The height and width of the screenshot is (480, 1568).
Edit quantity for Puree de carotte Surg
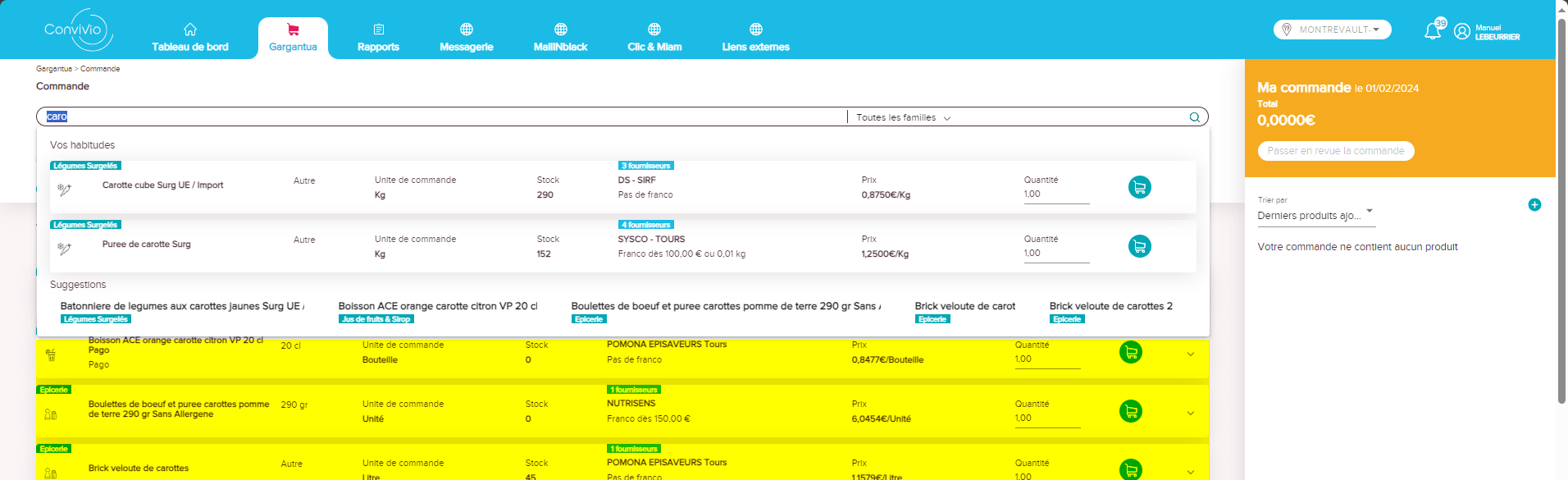tap(1056, 254)
